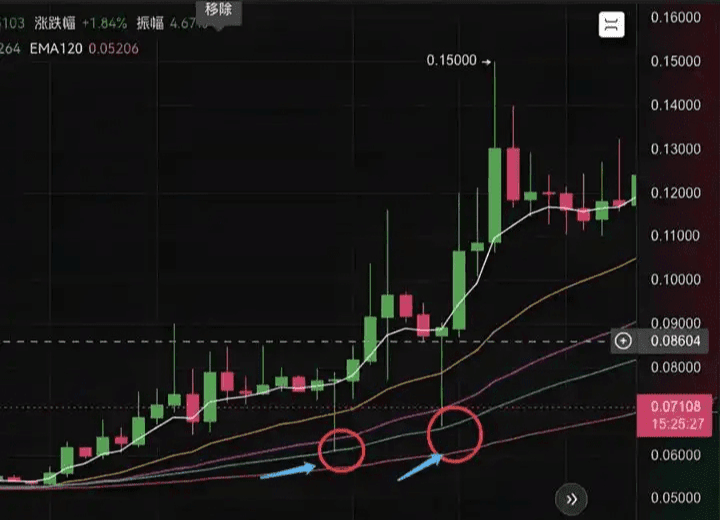Select the EMA120 indicator label
This screenshot has height=520, width=720.
point(56,49)
